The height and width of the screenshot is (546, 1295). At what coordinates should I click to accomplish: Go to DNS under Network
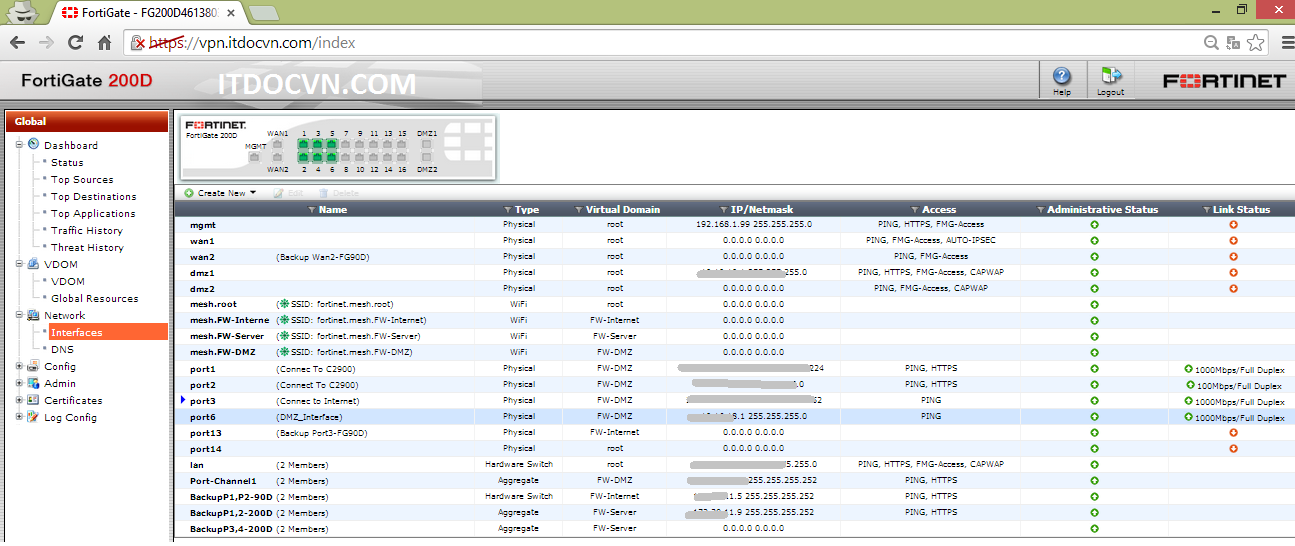pos(62,350)
